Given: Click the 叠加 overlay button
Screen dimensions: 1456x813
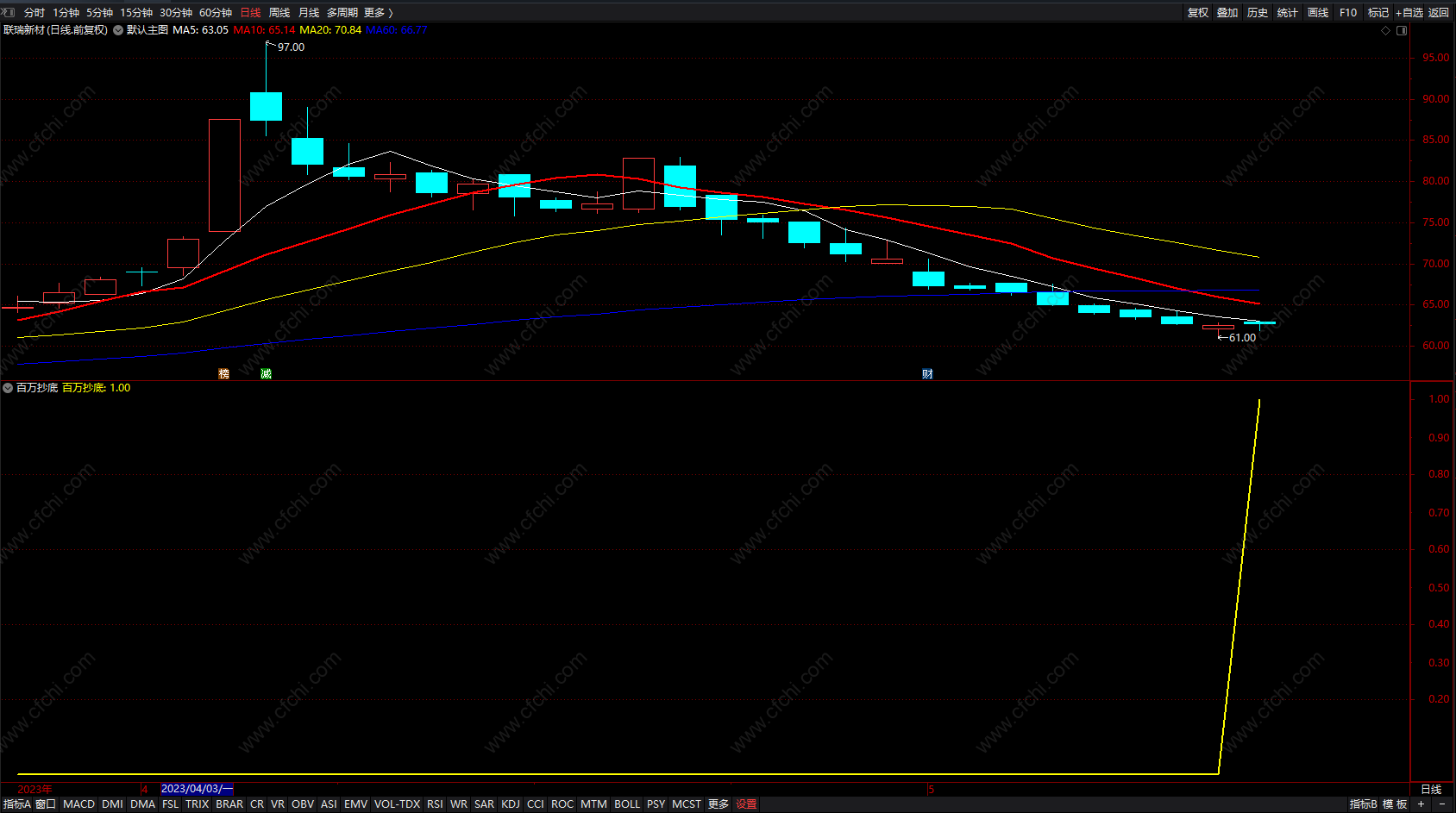Looking at the screenshot, I should pos(1227,12).
